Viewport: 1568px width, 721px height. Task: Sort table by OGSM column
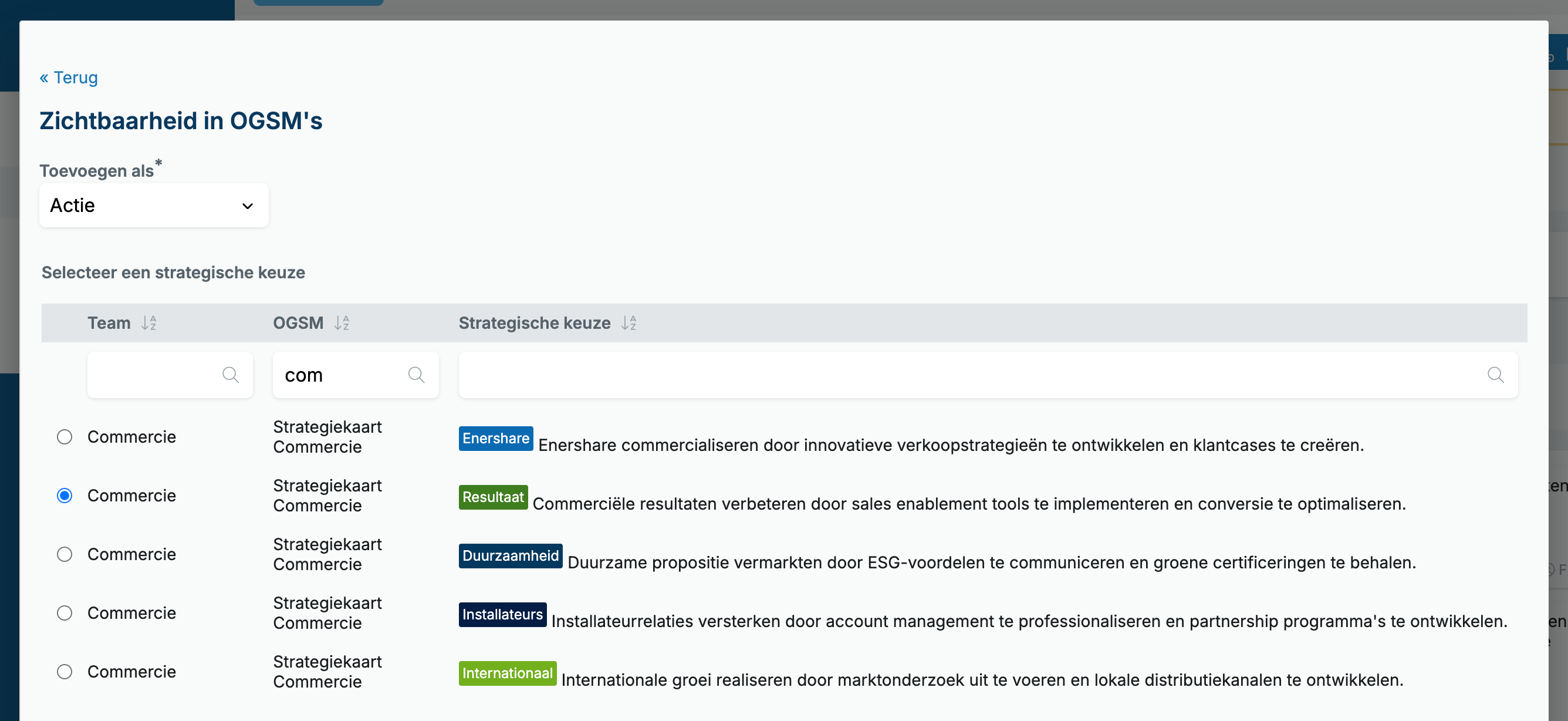342,323
